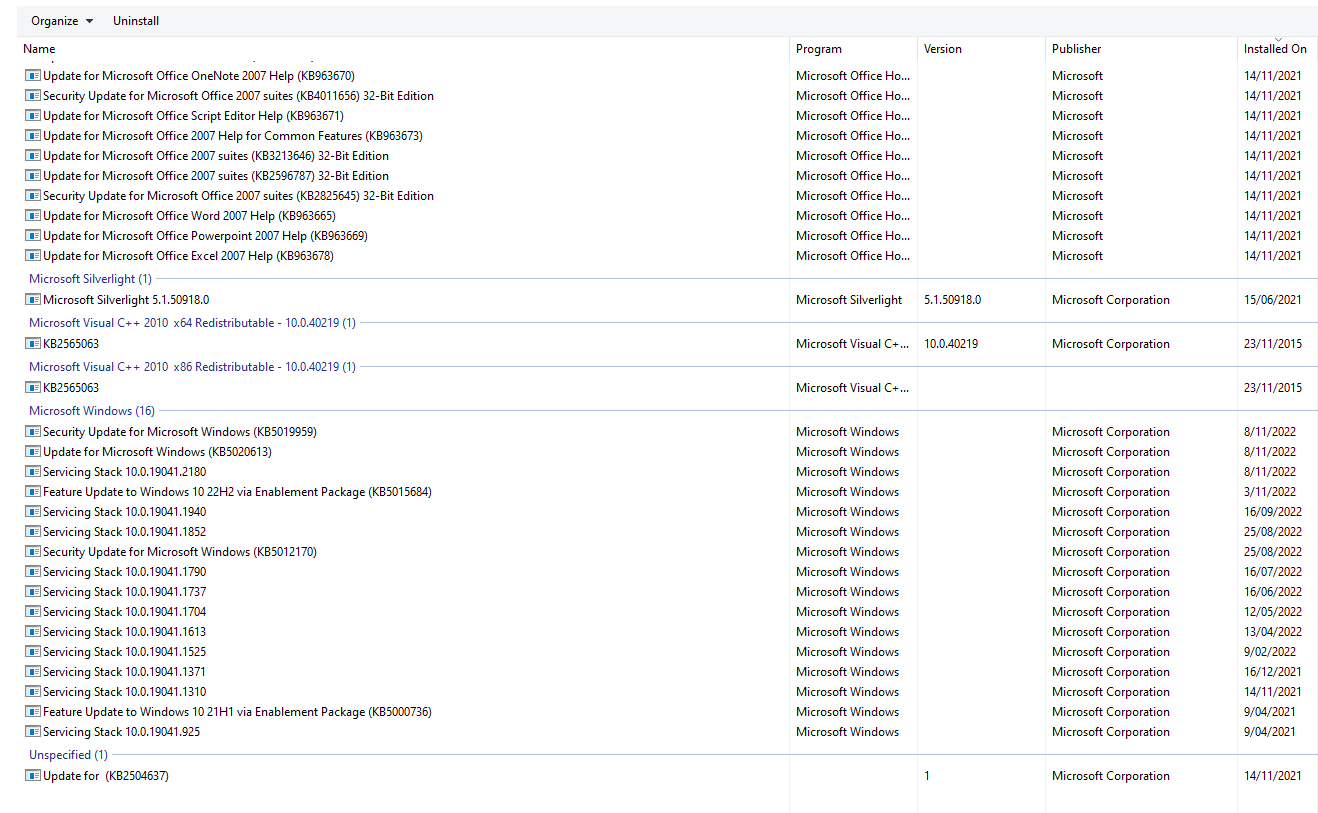Click icon of Update for (KB2504637)
The height and width of the screenshot is (813, 1318).
point(33,776)
